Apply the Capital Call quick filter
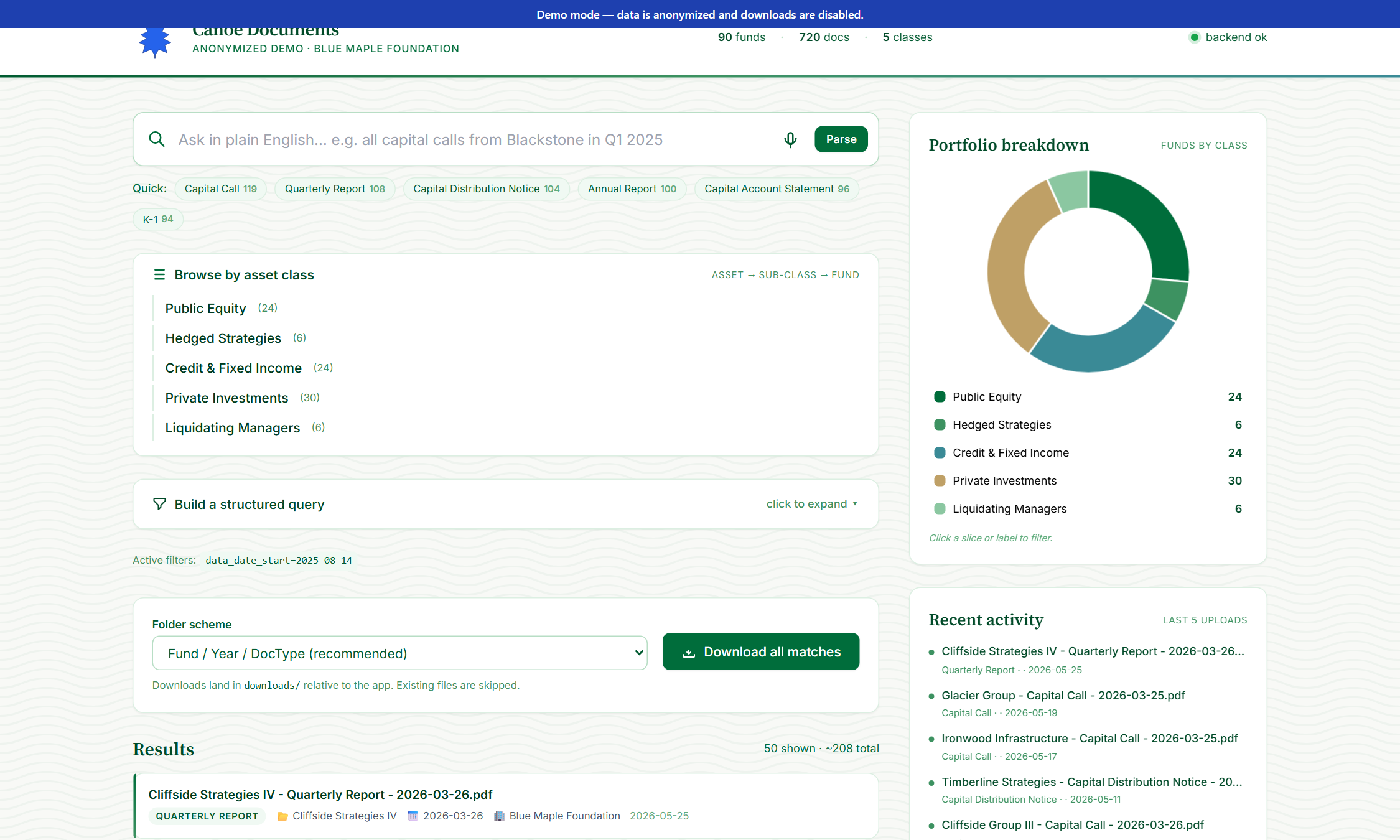 221,189
